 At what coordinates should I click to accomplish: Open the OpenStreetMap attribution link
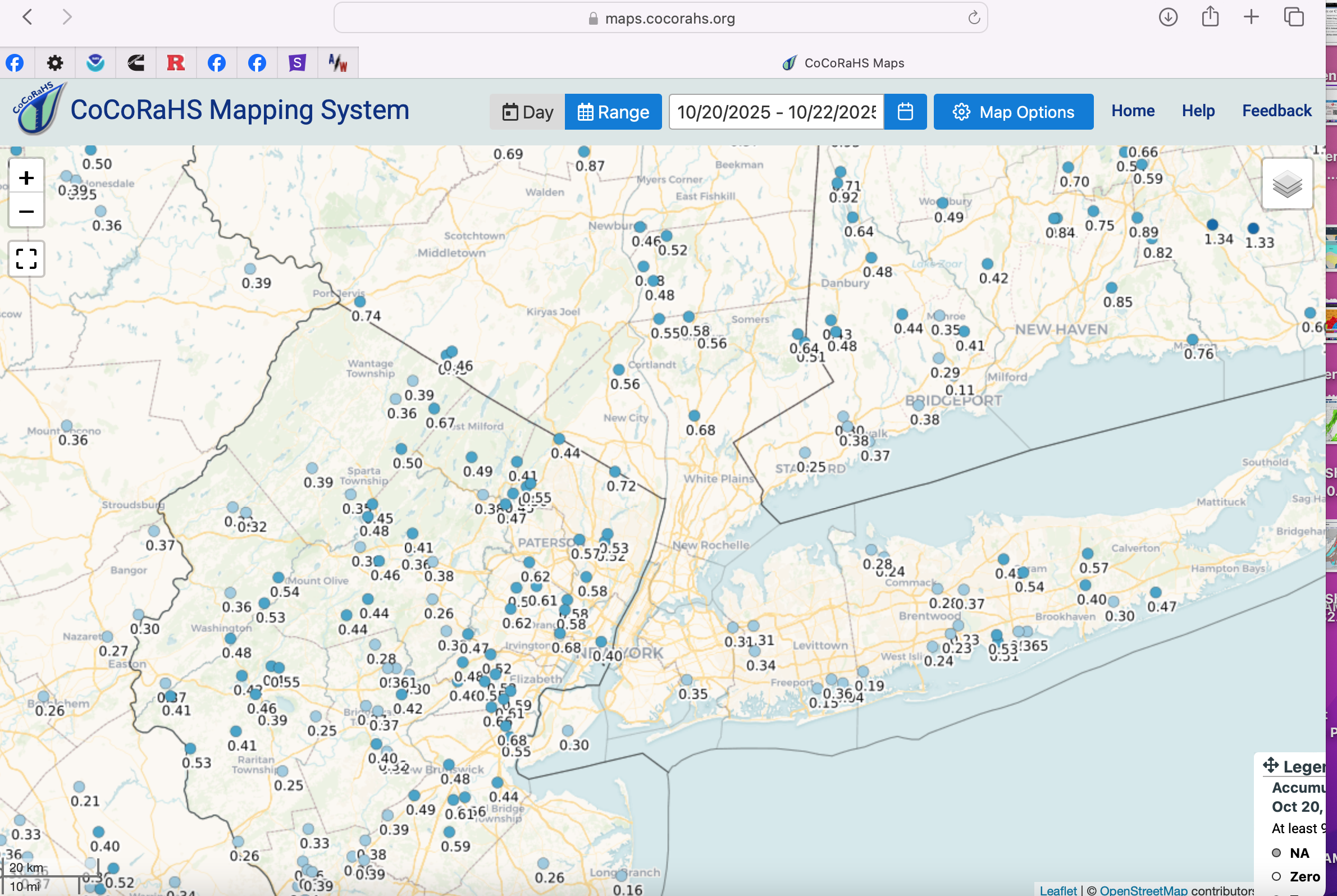click(x=1143, y=890)
